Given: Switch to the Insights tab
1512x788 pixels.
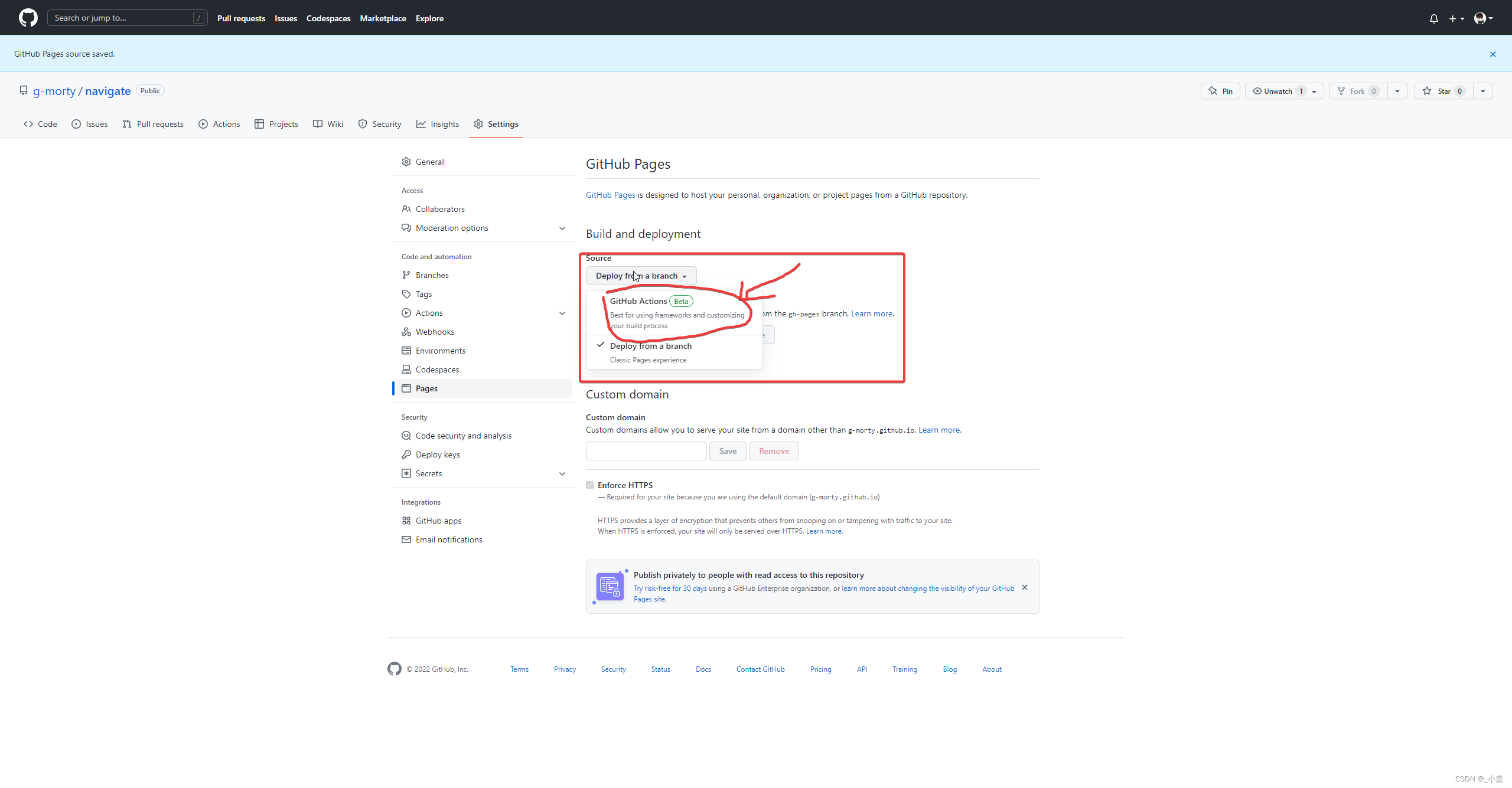Looking at the screenshot, I should click(438, 124).
